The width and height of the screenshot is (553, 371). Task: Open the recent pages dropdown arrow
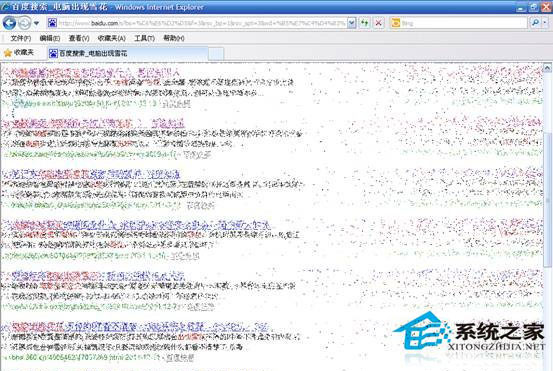click(36, 24)
